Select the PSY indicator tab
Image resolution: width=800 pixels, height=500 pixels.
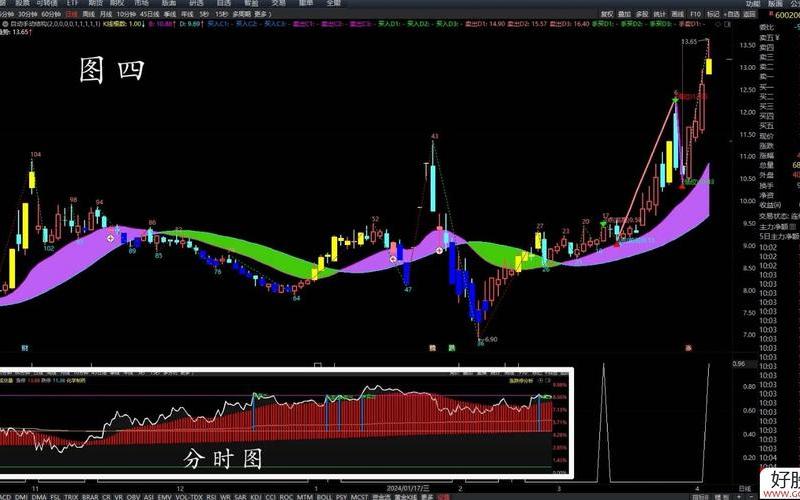point(341,496)
